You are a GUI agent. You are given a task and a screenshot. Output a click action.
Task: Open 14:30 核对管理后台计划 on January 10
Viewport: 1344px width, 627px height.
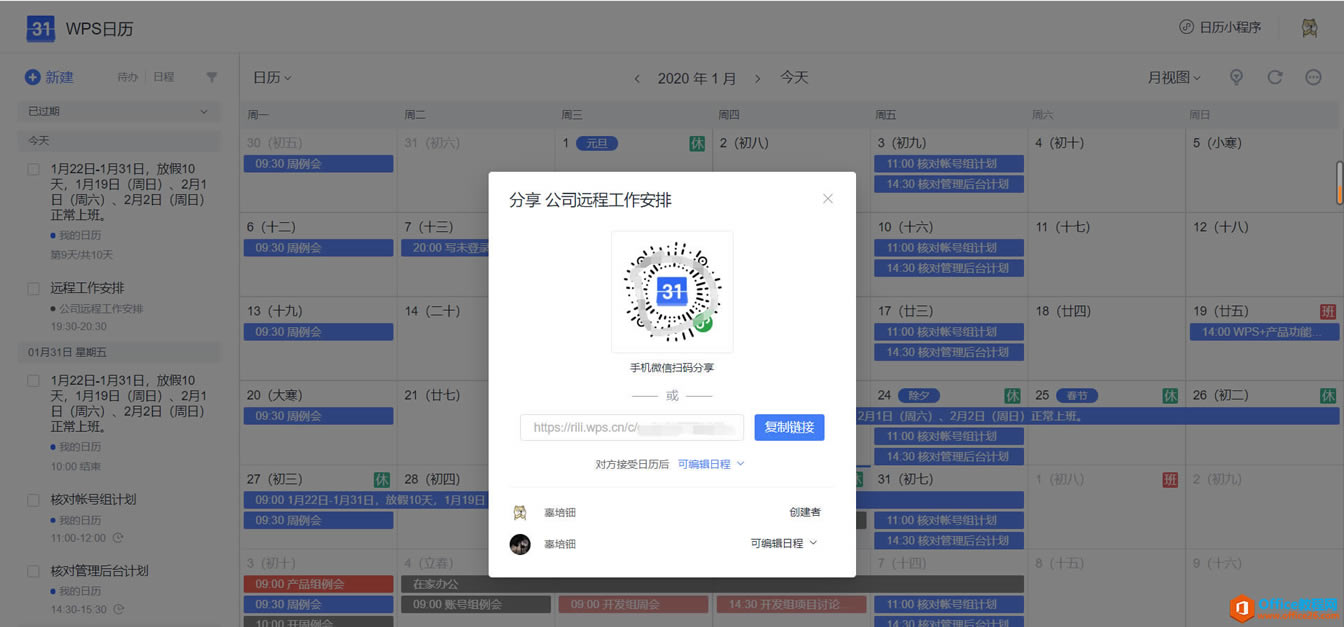click(x=949, y=268)
